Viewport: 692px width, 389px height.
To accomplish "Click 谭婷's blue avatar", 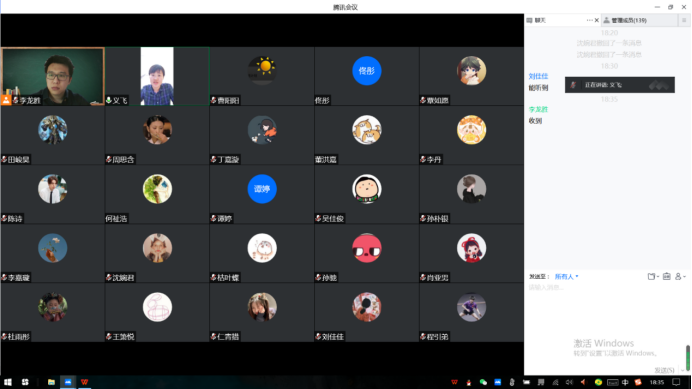I will (x=262, y=189).
